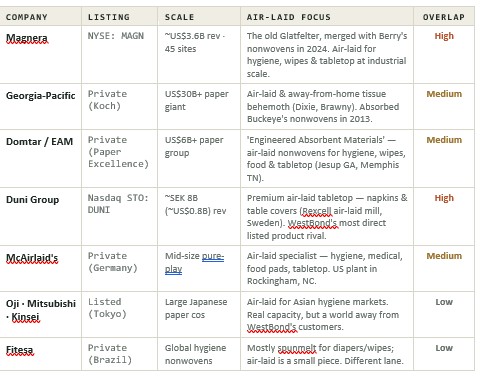Click the Listed (Tokyo) listing cell
Viewport: 480px width, 386px height.
coord(119,315)
